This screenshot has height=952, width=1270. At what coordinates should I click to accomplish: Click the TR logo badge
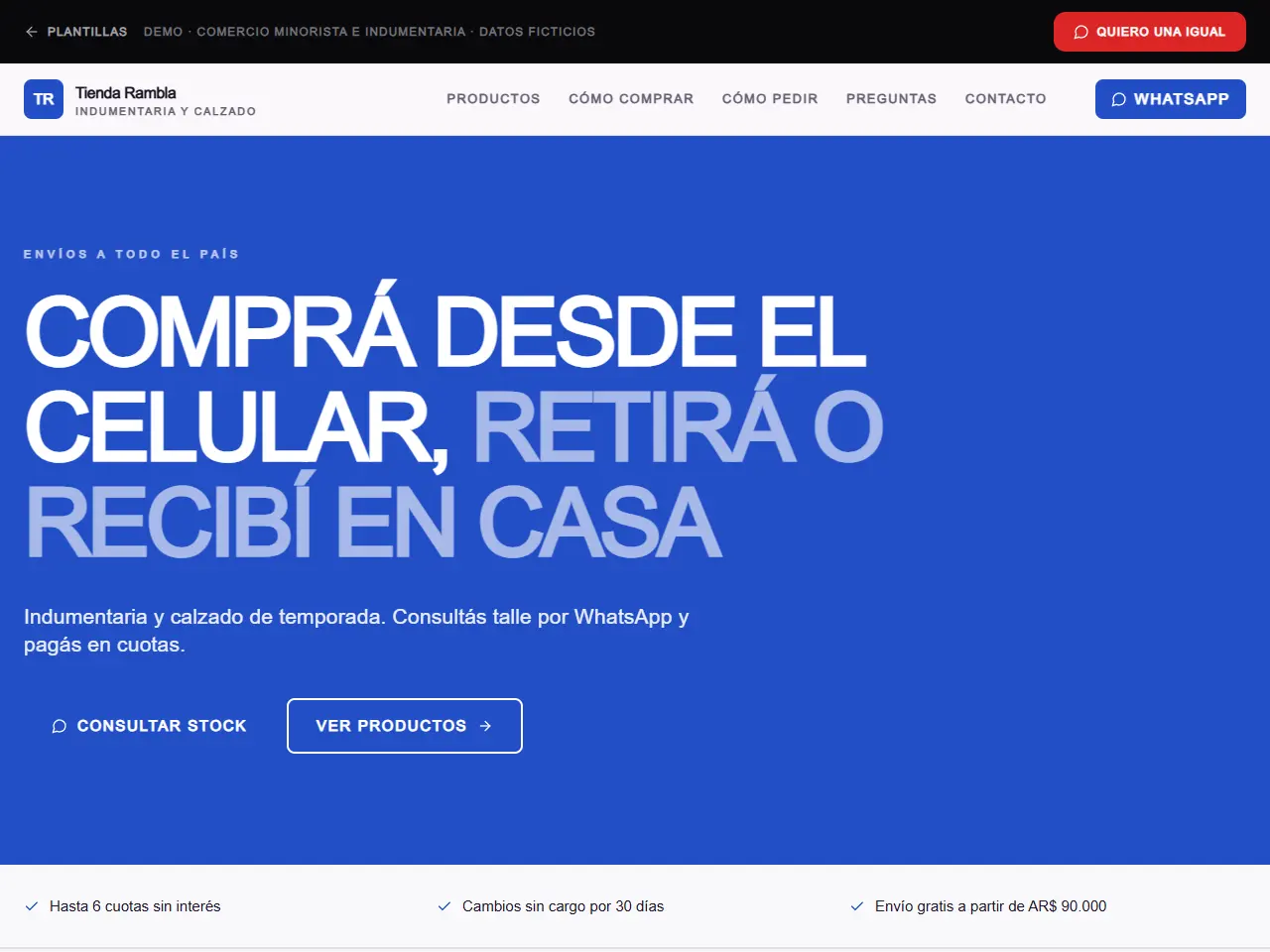[x=44, y=99]
